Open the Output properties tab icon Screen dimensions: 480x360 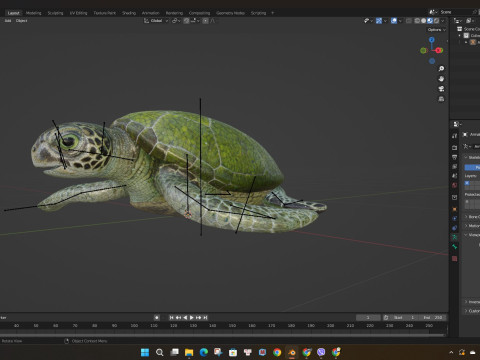[454, 157]
